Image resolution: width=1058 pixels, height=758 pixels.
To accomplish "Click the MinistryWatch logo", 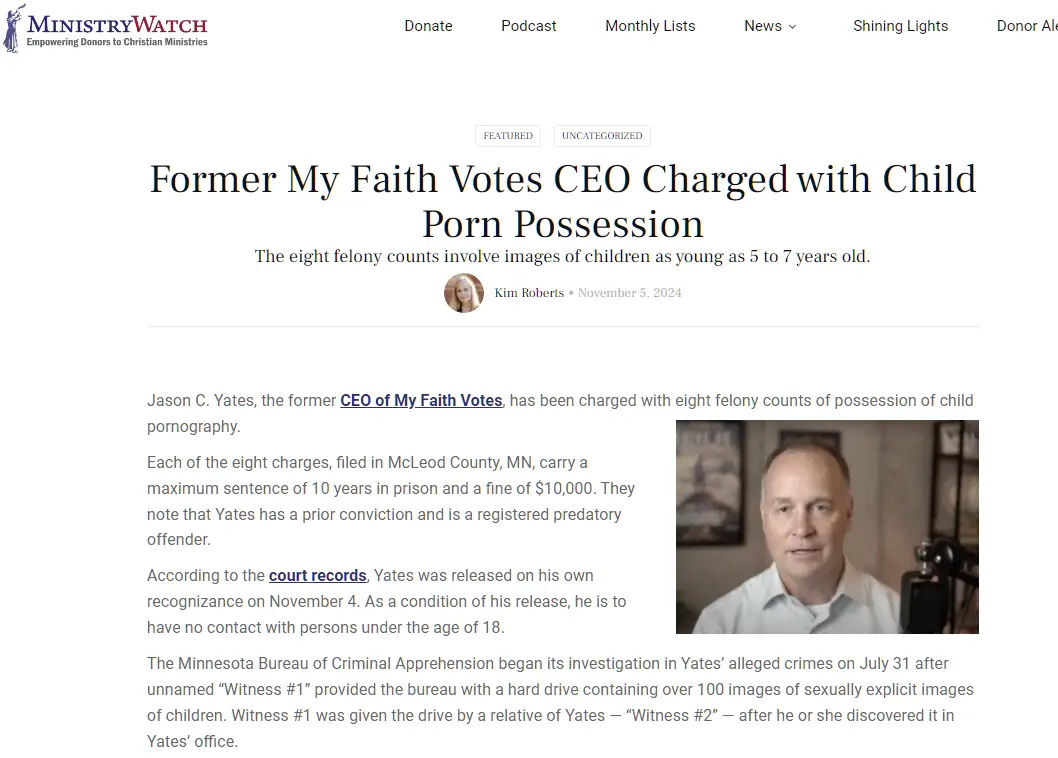I will tap(106, 28).
